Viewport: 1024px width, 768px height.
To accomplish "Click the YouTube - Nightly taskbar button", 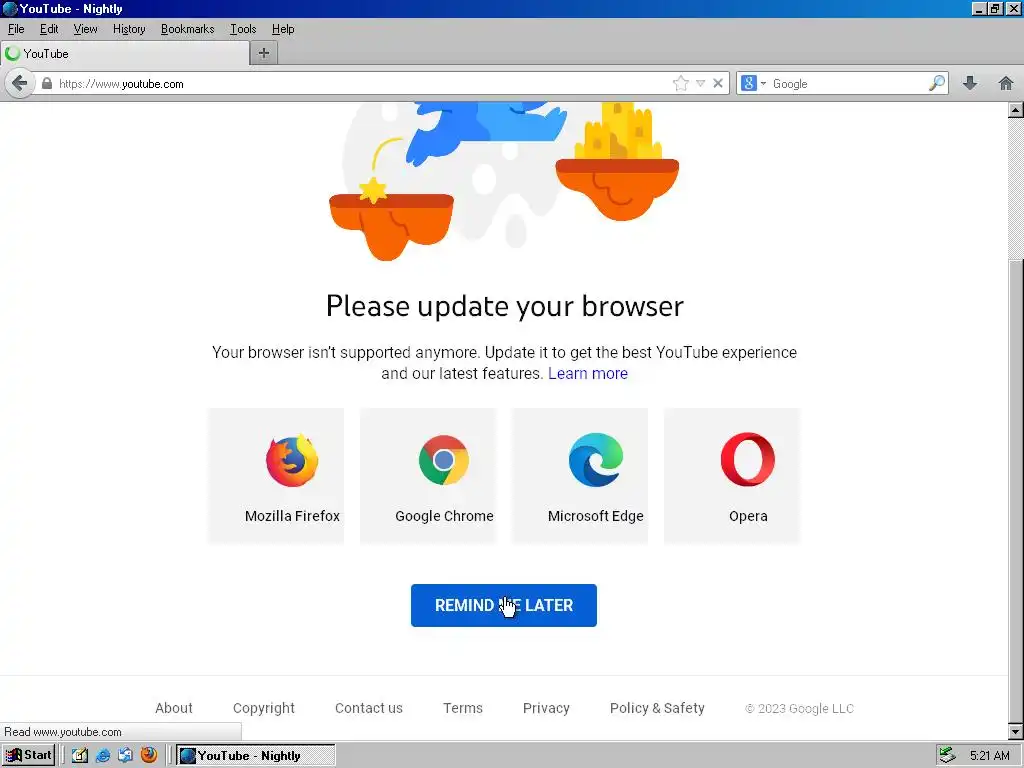I will (x=256, y=756).
